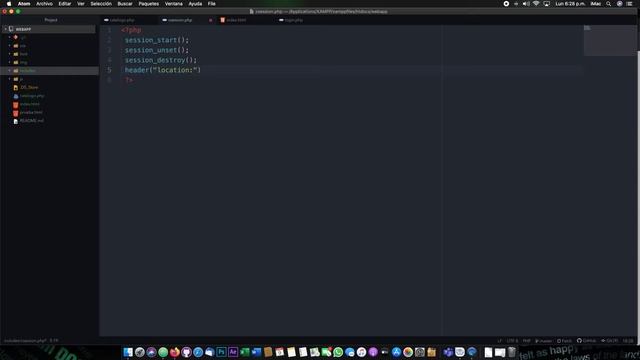Click the Git changes counter in status bar
This screenshot has width=640, height=360.
[x=609, y=340]
